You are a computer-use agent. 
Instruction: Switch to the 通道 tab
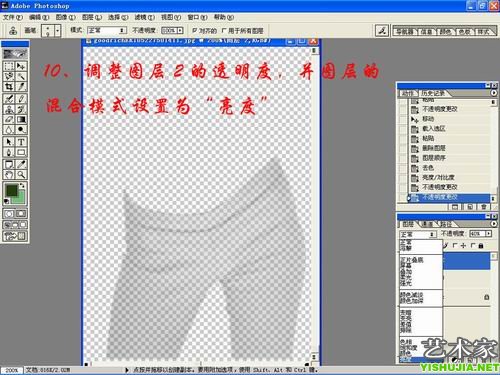point(427,224)
